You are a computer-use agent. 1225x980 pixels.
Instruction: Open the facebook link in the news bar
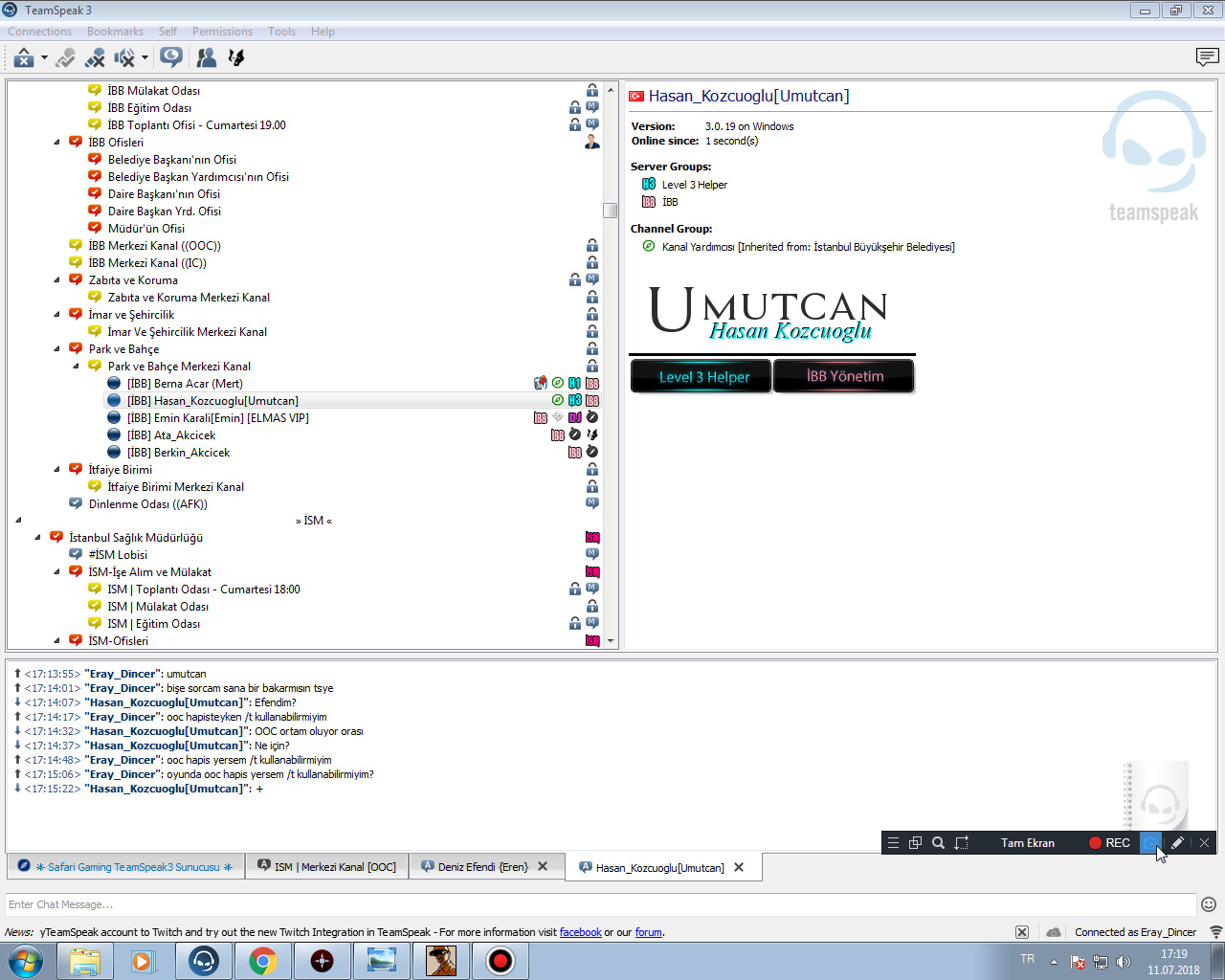pos(580,932)
